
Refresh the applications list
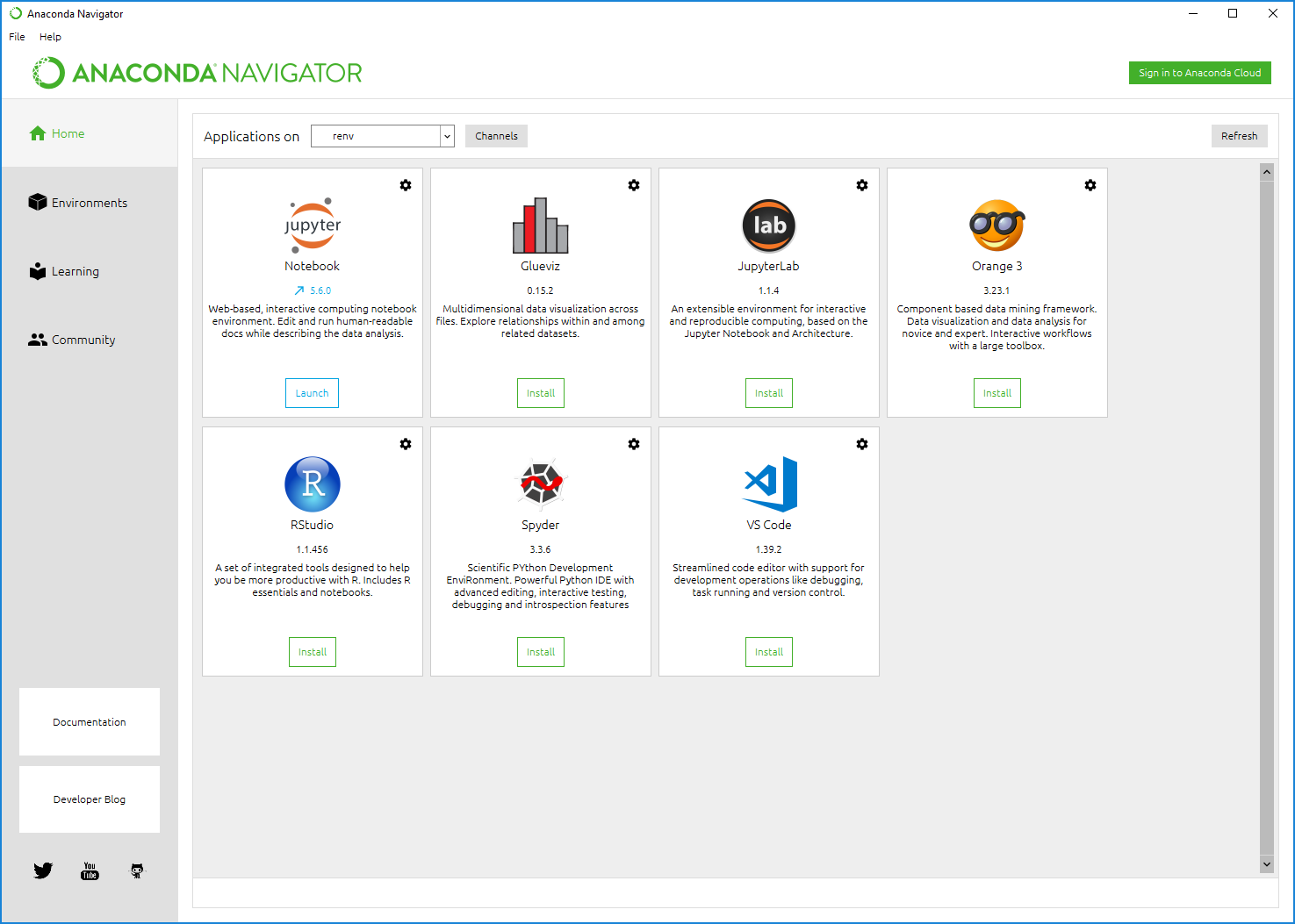point(1239,136)
